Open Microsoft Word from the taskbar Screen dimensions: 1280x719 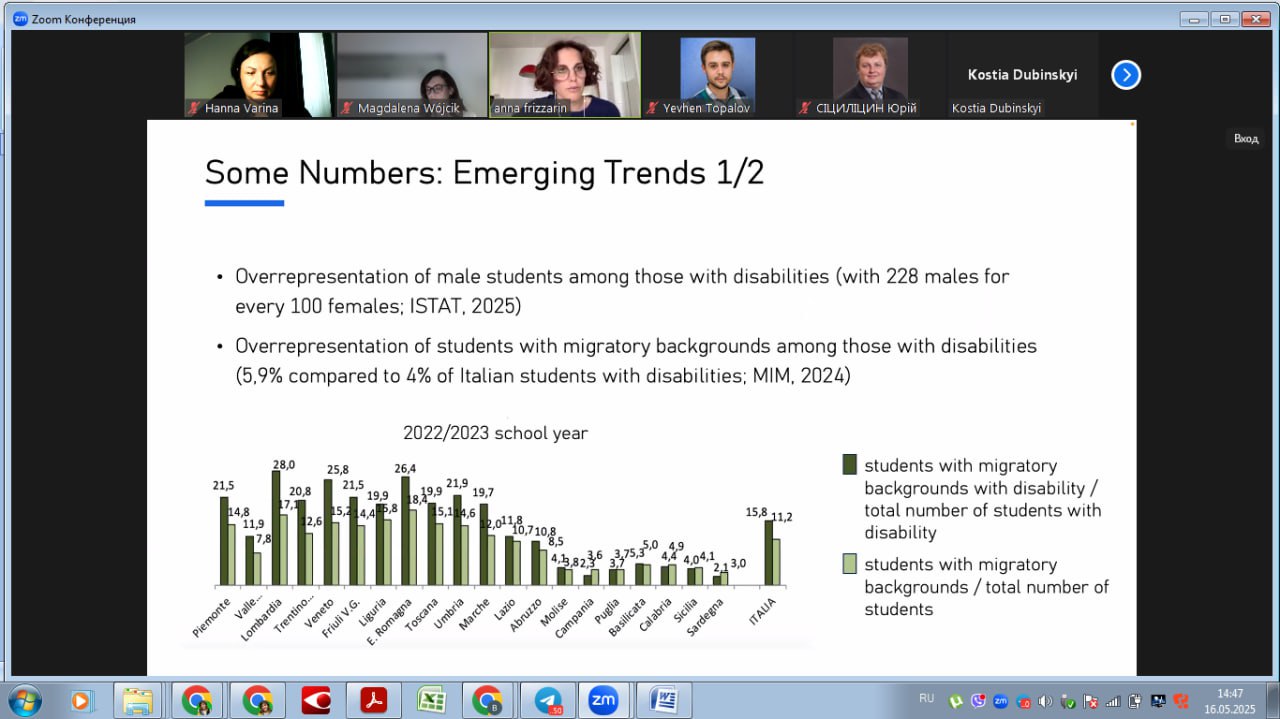(663, 700)
